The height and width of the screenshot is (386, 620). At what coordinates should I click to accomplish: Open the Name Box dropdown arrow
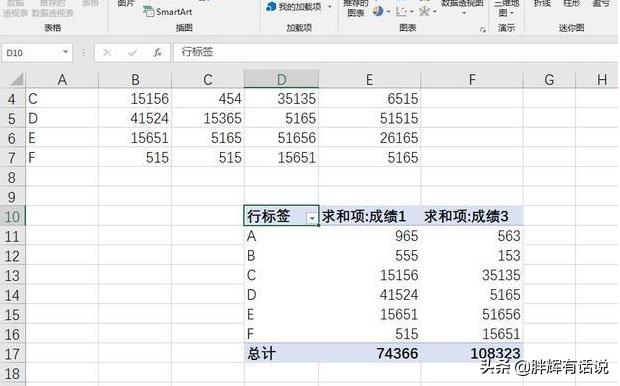click(x=65, y=52)
